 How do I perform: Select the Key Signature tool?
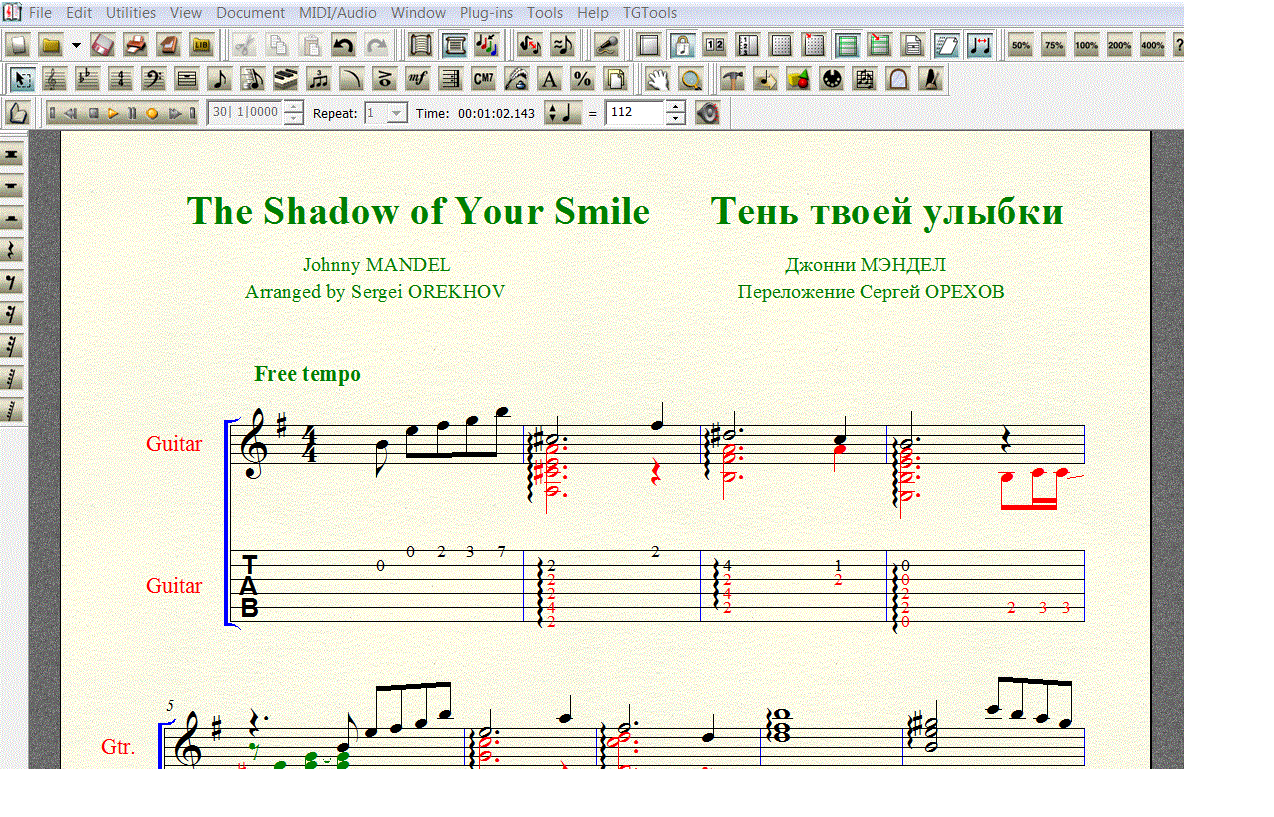click(x=87, y=79)
